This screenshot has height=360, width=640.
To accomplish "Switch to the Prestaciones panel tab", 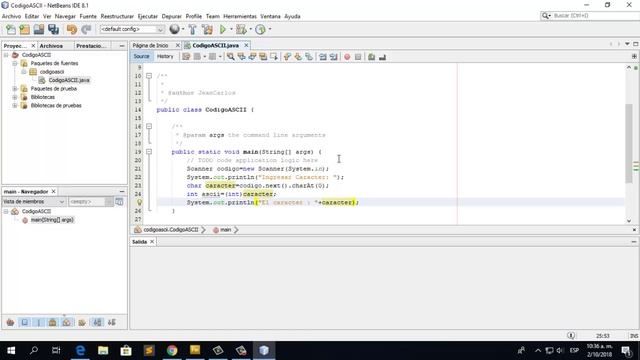I will tap(91, 46).
